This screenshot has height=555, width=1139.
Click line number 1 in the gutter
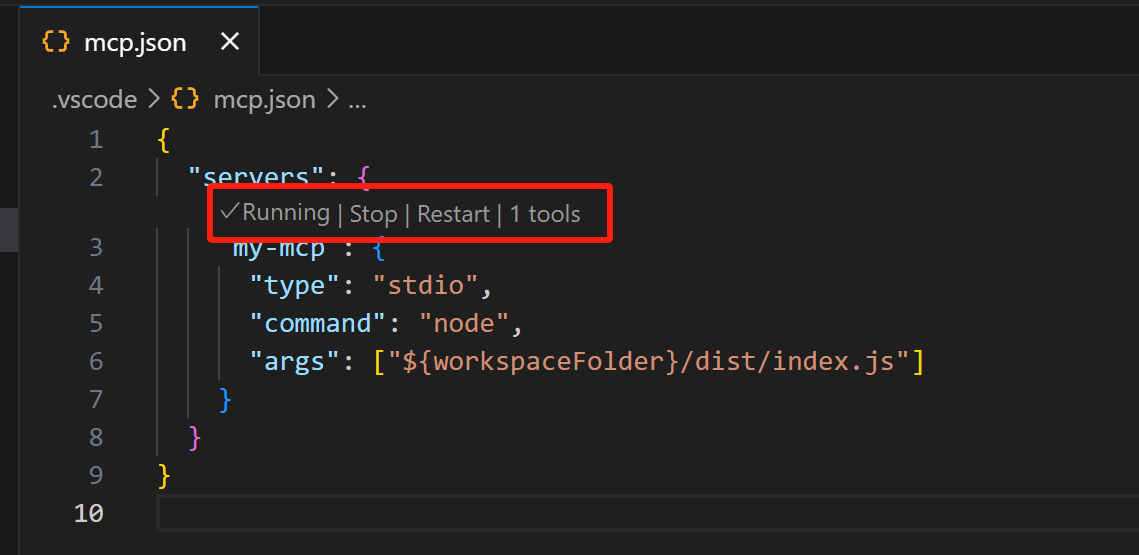[95, 139]
